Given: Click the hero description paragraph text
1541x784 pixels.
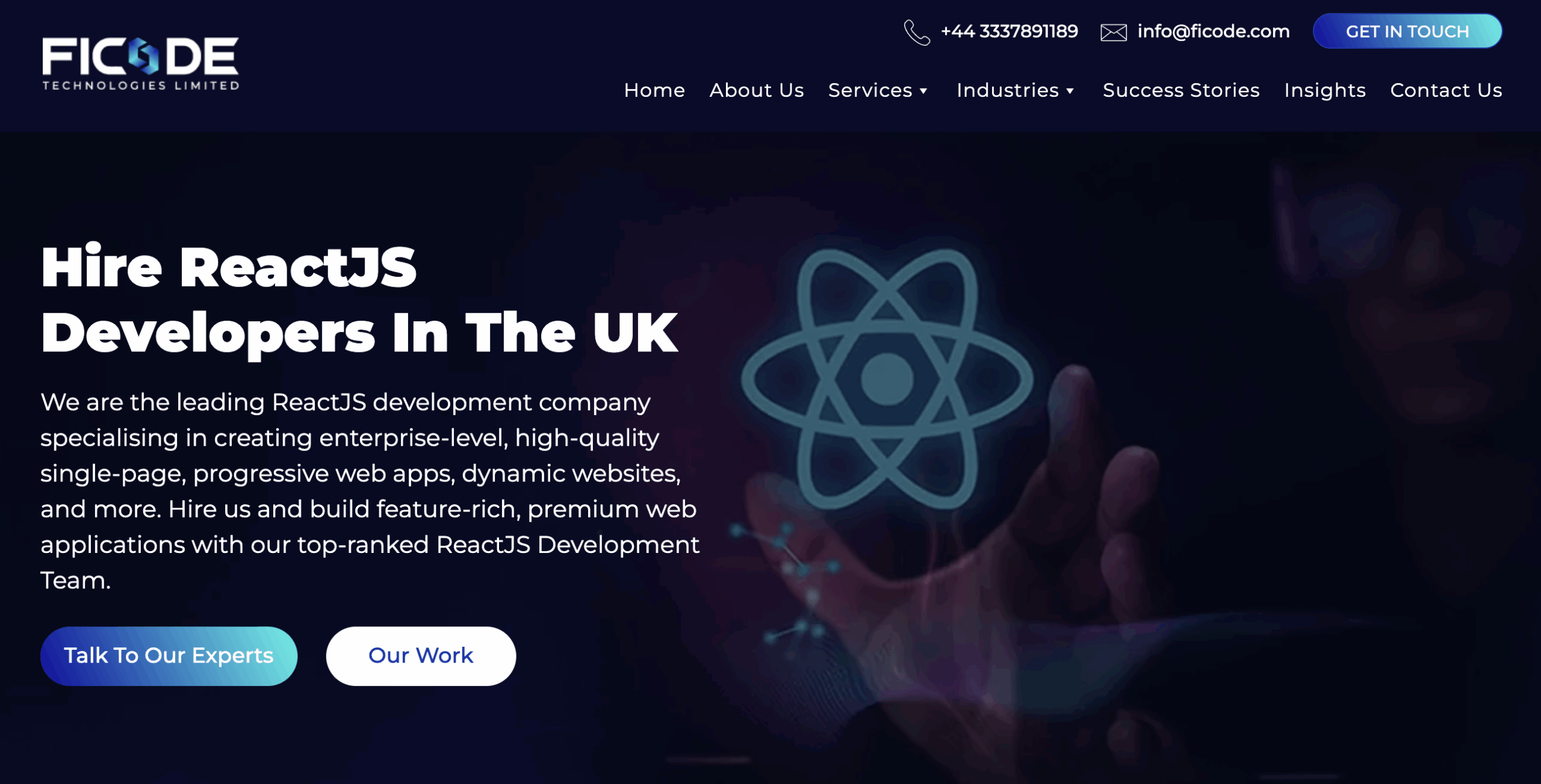Looking at the screenshot, I should 370,491.
